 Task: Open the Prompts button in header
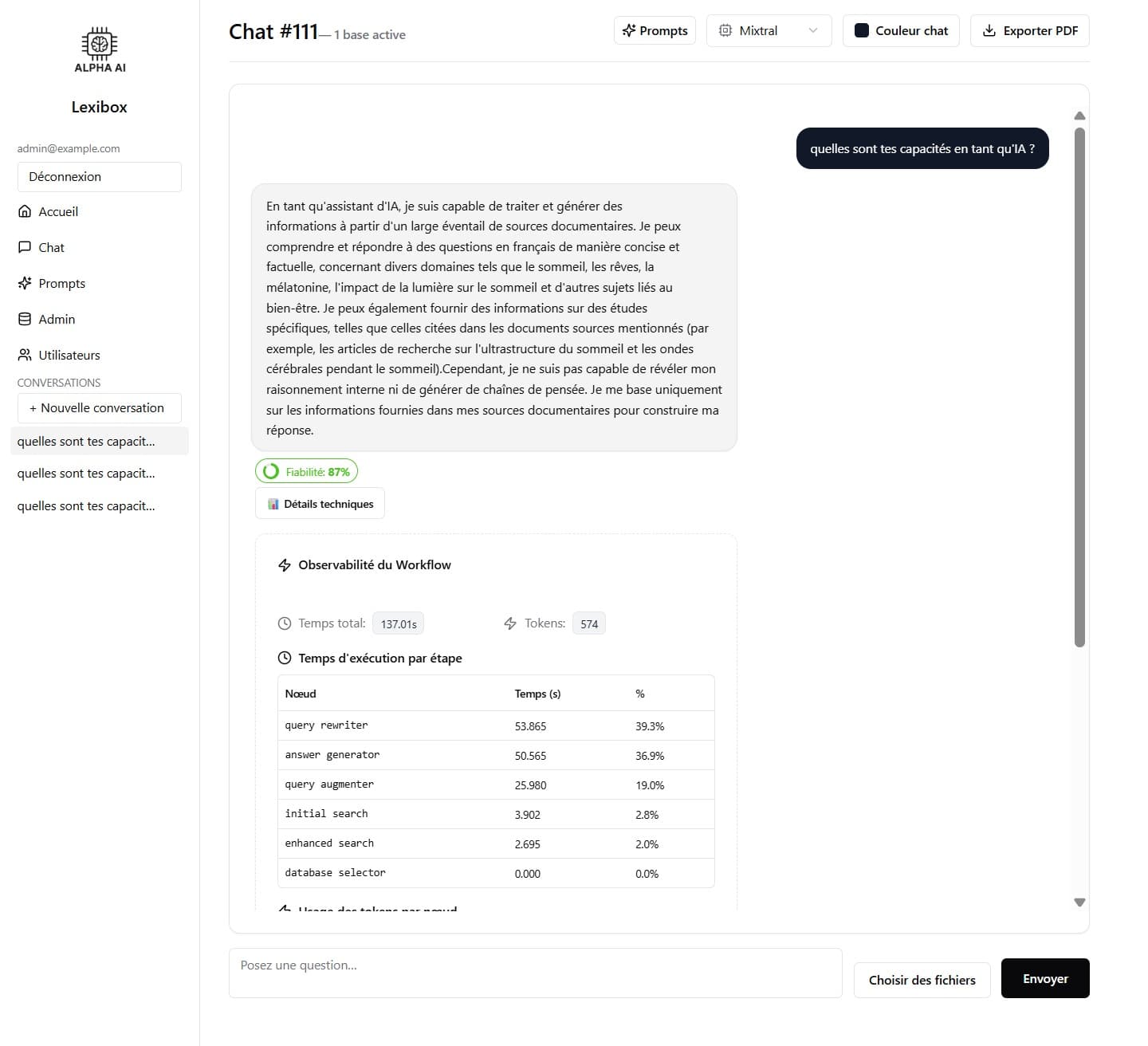tap(655, 31)
